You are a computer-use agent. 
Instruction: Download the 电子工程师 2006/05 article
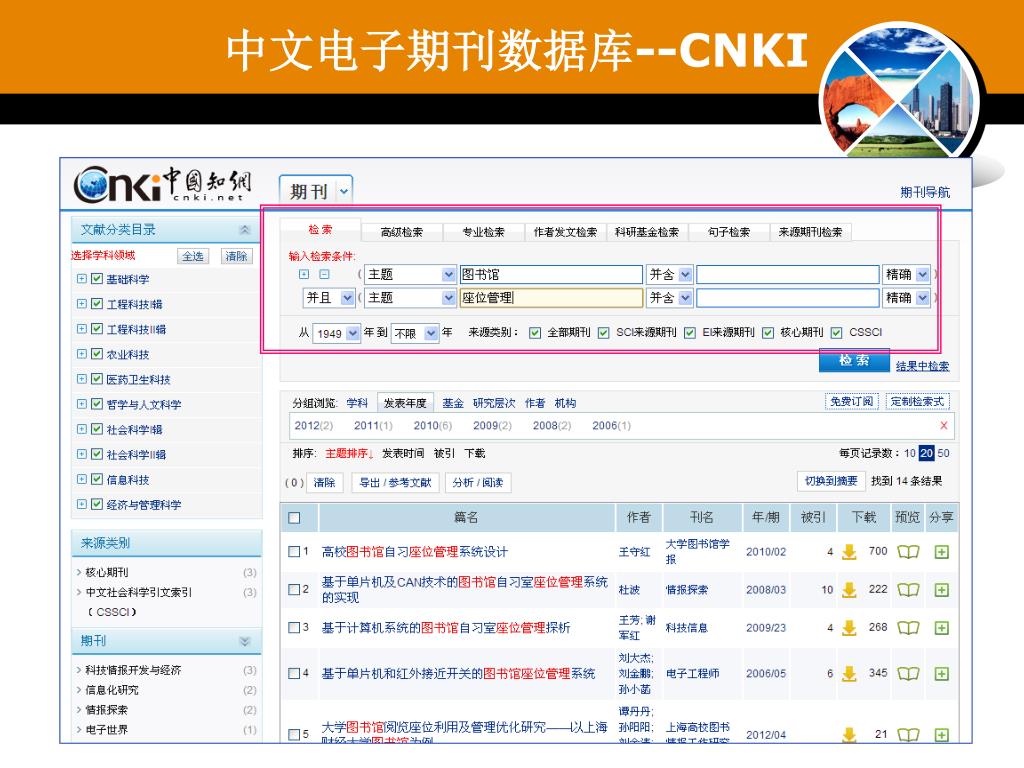(849, 673)
